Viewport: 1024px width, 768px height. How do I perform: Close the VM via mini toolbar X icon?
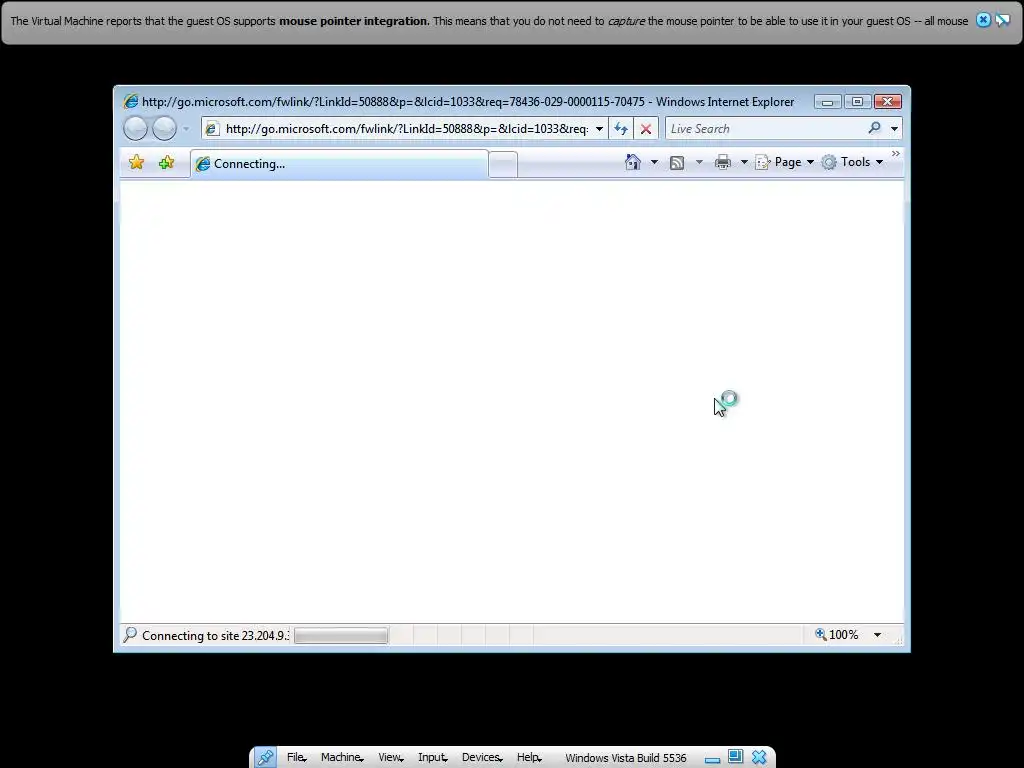click(x=759, y=757)
